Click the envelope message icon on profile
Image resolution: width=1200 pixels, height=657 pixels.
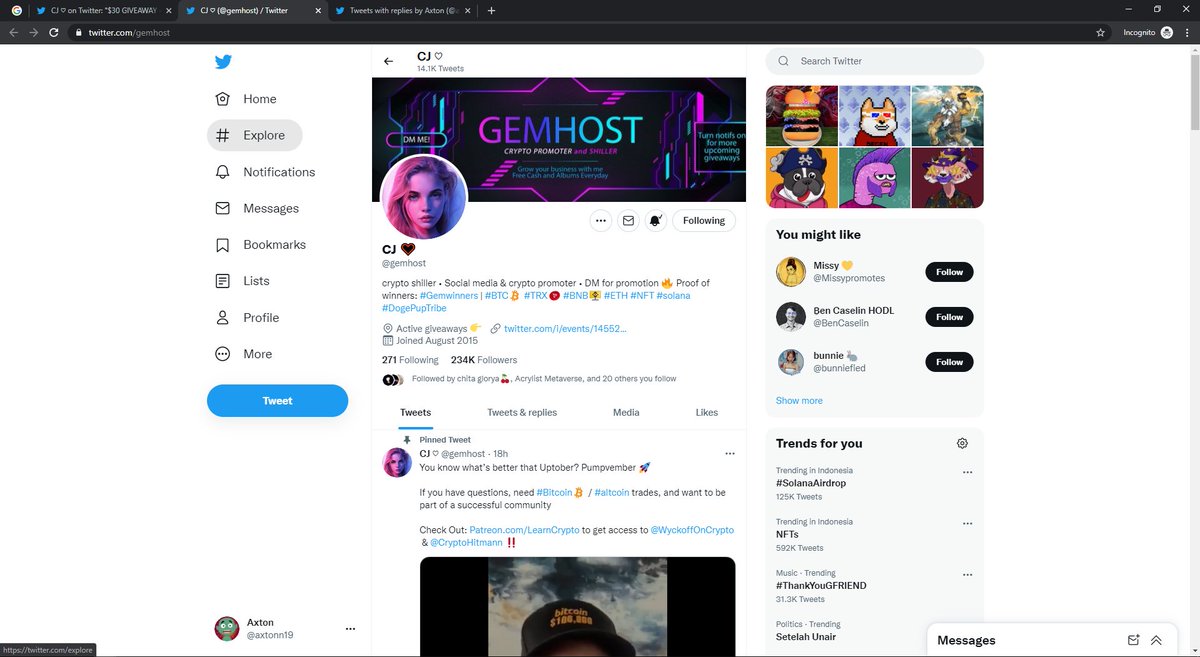tap(628, 220)
